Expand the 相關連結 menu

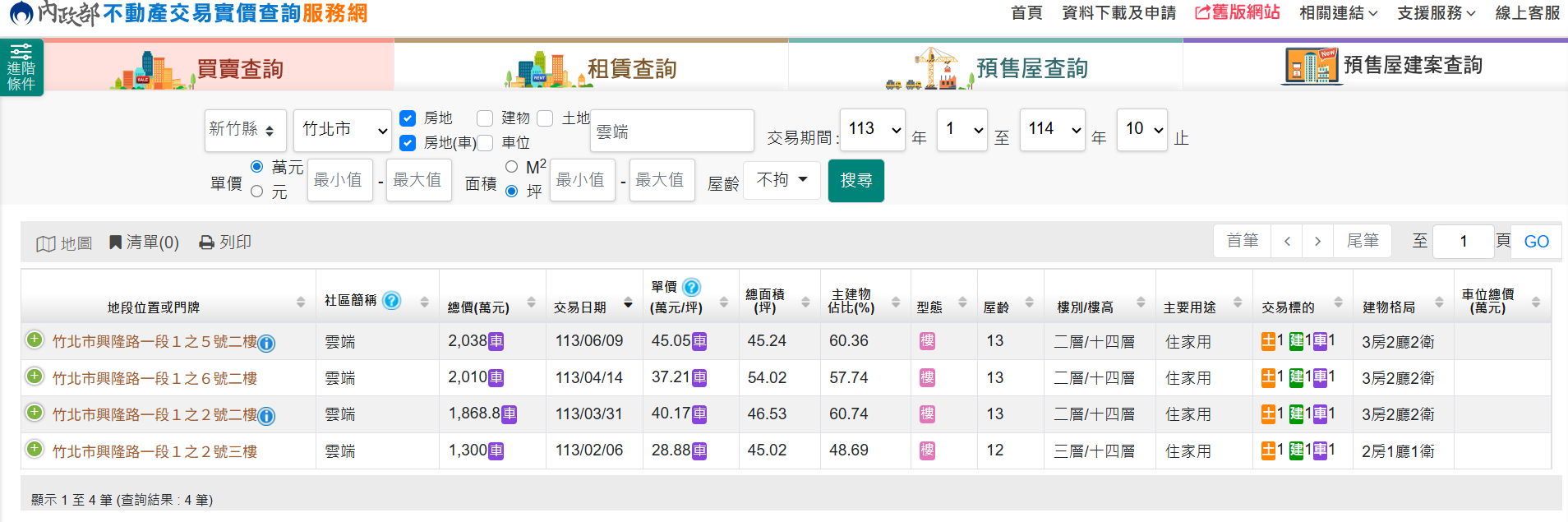pos(1338,13)
